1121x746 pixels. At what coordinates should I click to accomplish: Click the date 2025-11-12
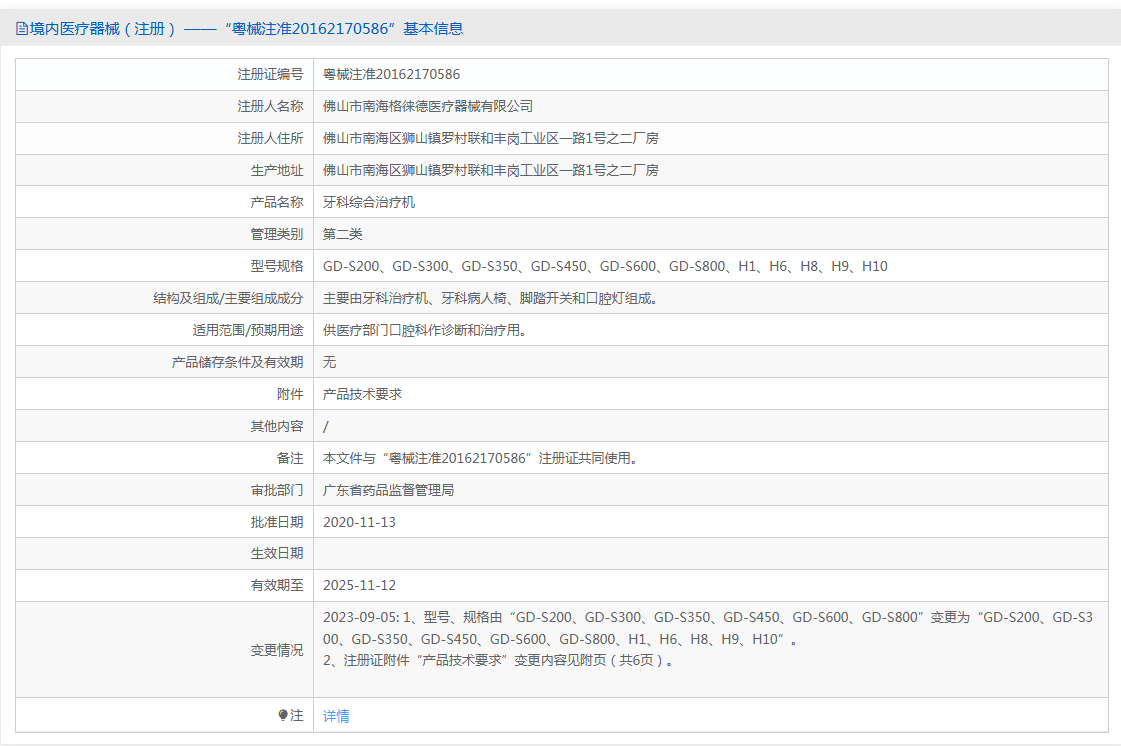click(359, 585)
